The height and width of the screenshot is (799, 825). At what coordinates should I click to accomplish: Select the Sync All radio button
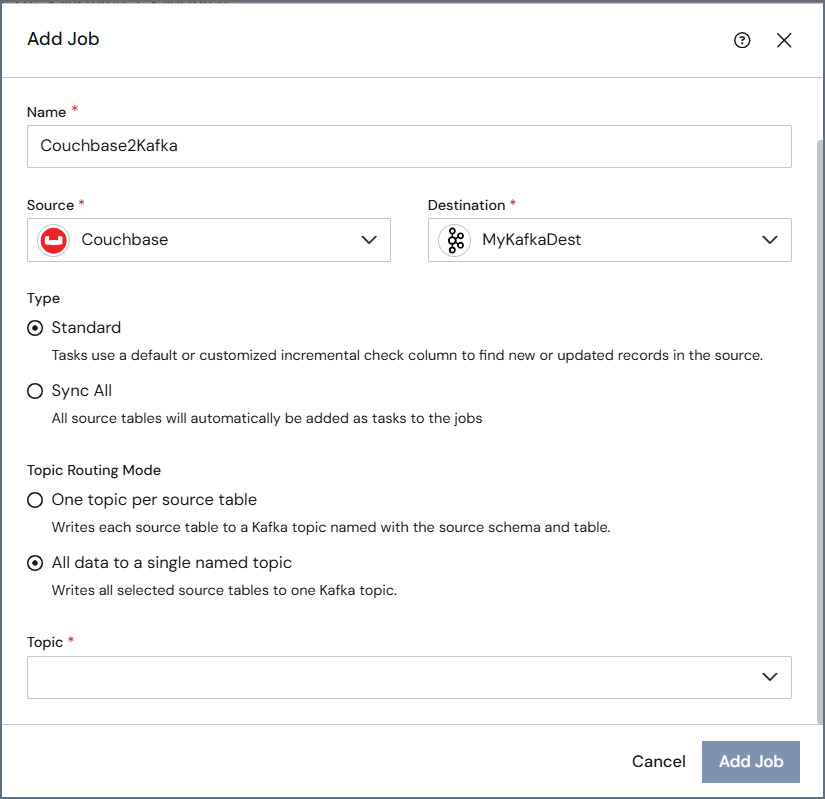coord(35,391)
